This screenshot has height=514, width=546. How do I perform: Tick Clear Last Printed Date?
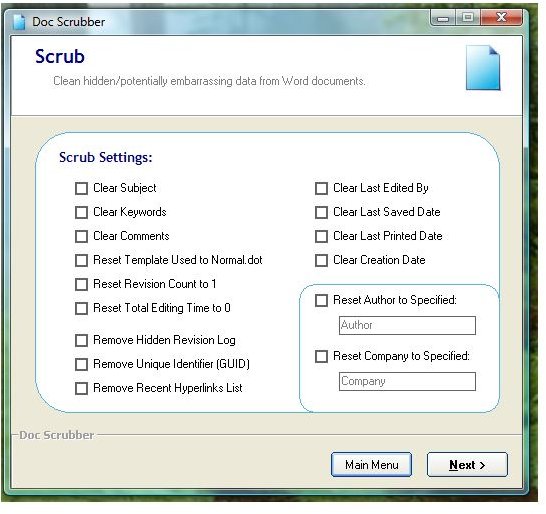(x=321, y=236)
